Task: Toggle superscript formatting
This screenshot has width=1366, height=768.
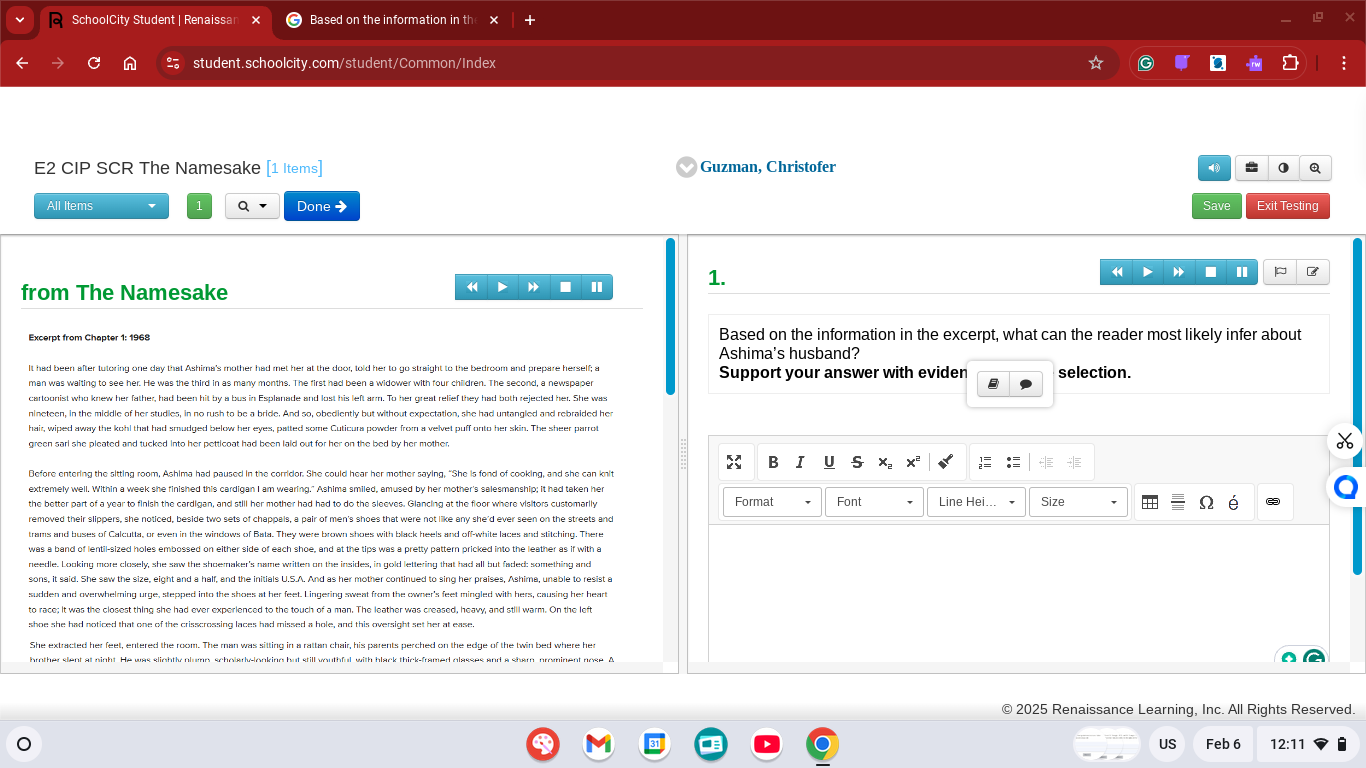Action: [x=913, y=462]
